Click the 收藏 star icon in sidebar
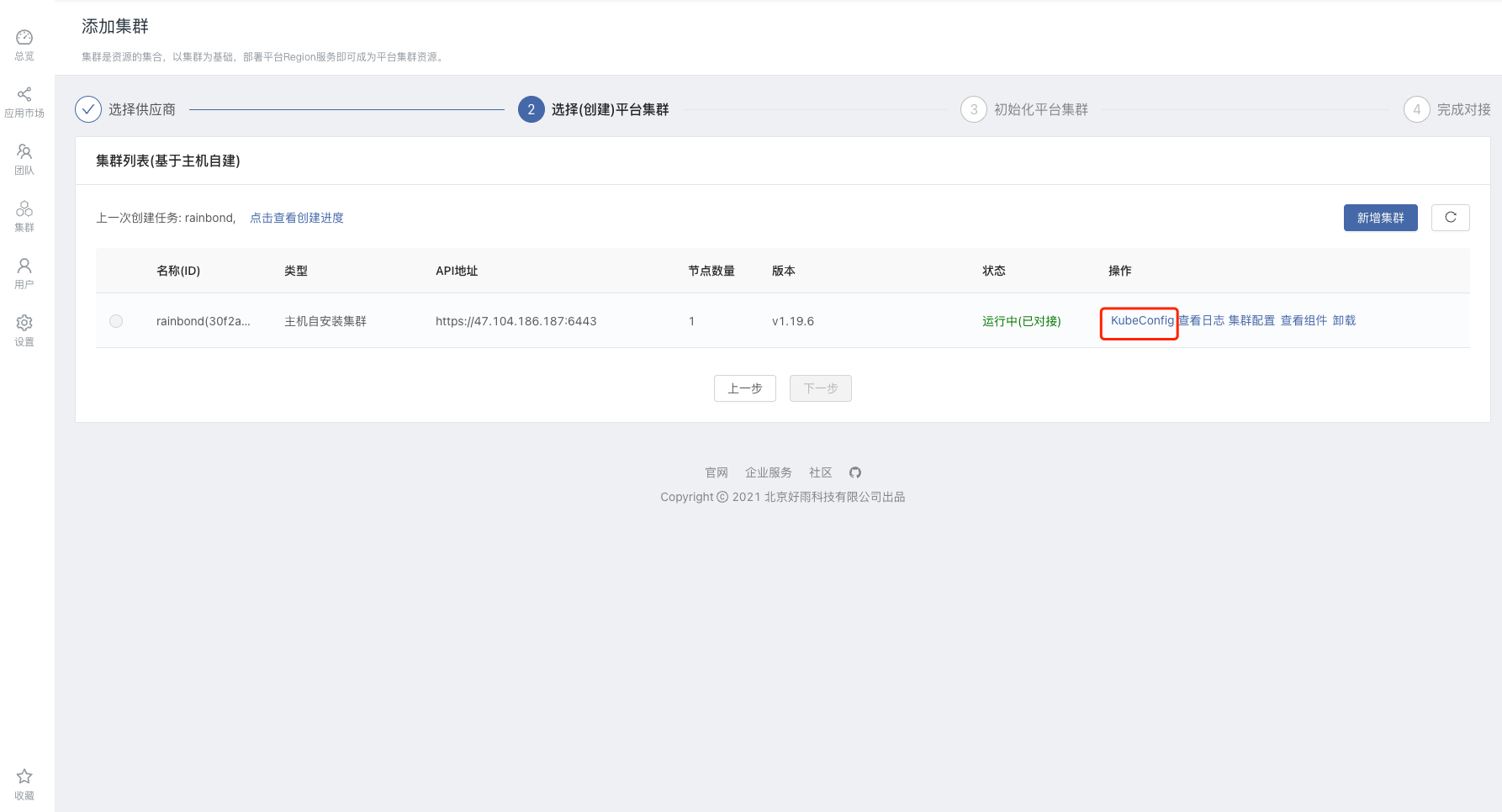Screen dimensions: 1502x812 pos(24,776)
